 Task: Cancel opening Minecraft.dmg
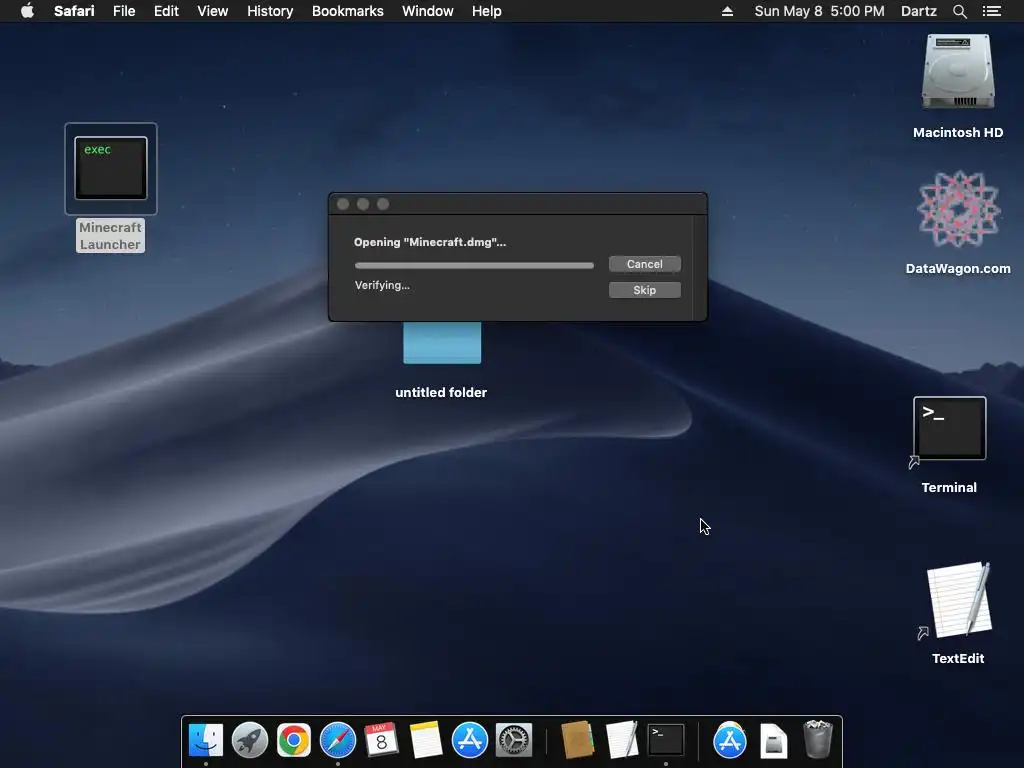pos(645,264)
